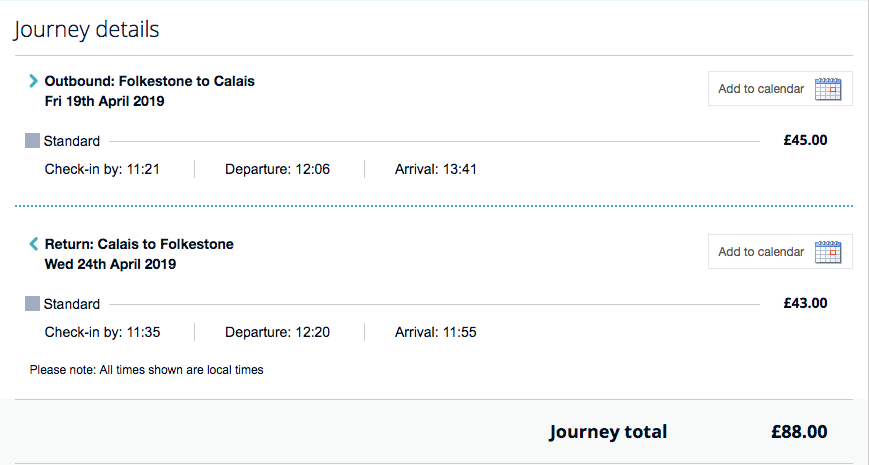Click 'Add to calendar' text for outbound trip
The width and height of the screenshot is (869, 465).
pyautogui.click(x=761, y=89)
